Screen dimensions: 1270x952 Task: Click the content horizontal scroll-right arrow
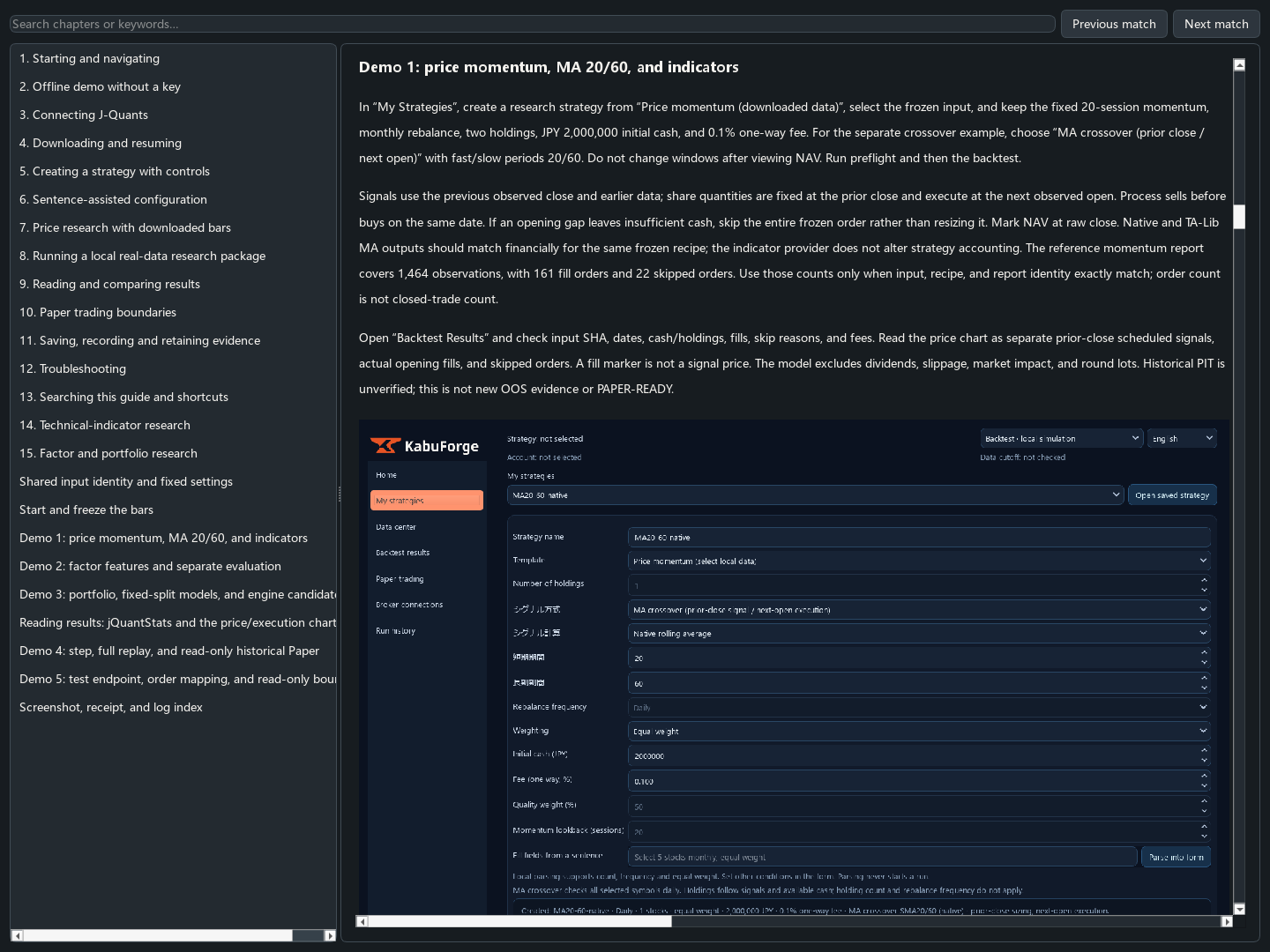1226,921
